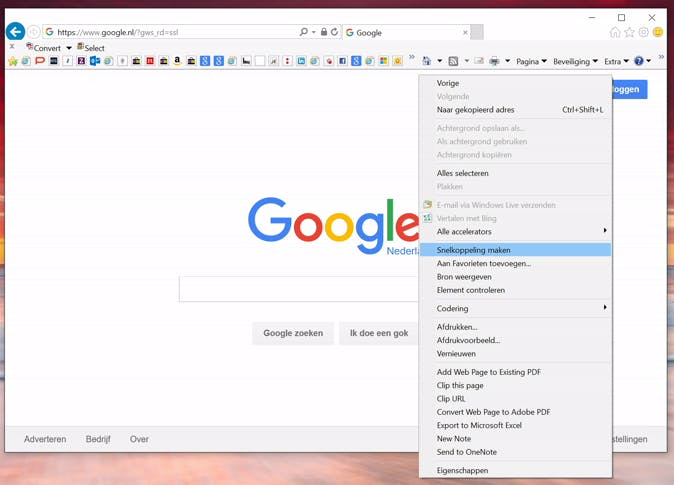Choose Add Web Page to Existing PDF

(x=515, y=372)
